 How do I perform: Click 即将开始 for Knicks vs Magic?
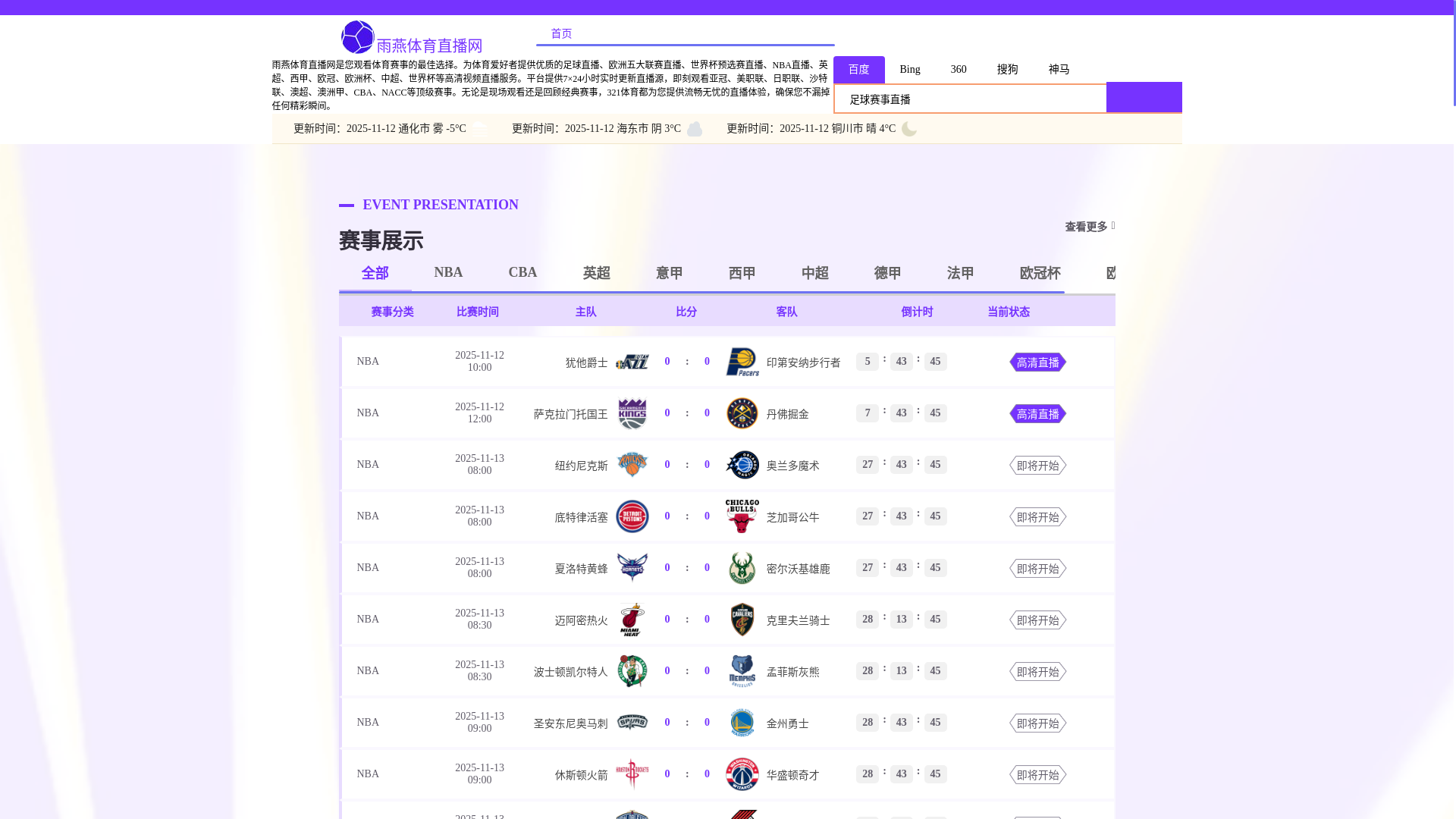pyautogui.click(x=1038, y=466)
